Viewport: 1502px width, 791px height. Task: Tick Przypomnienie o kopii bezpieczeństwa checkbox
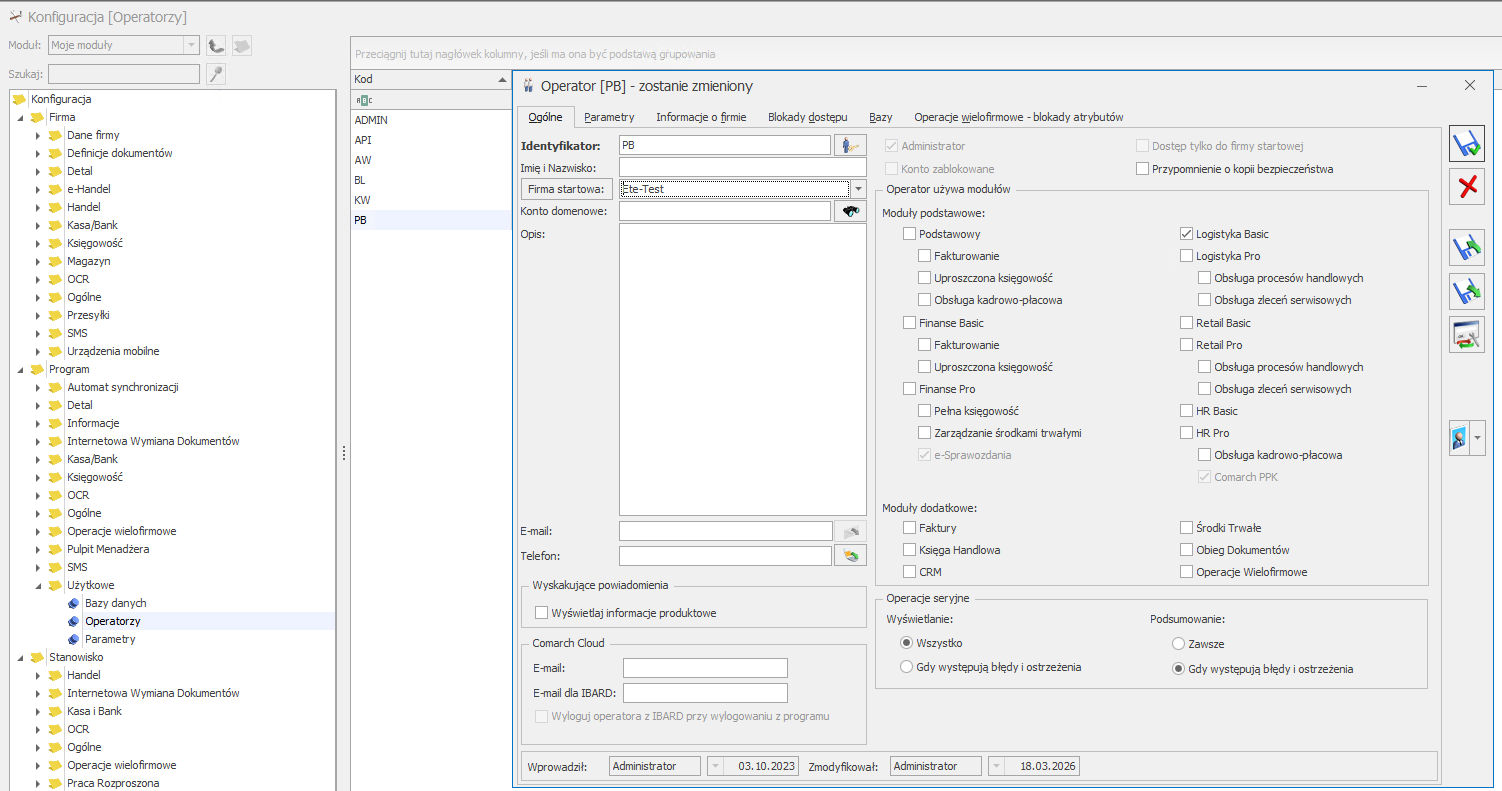[1143, 169]
